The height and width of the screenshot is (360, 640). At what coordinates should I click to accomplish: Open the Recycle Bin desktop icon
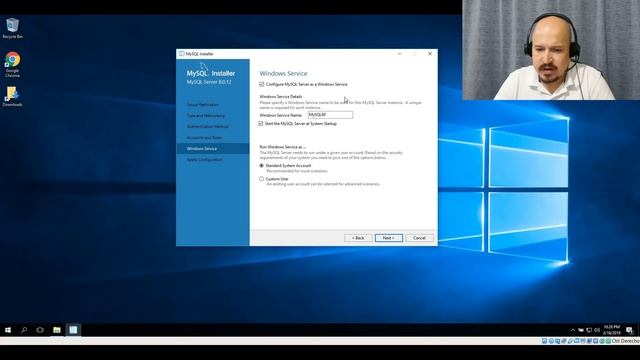click(x=12, y=28)
